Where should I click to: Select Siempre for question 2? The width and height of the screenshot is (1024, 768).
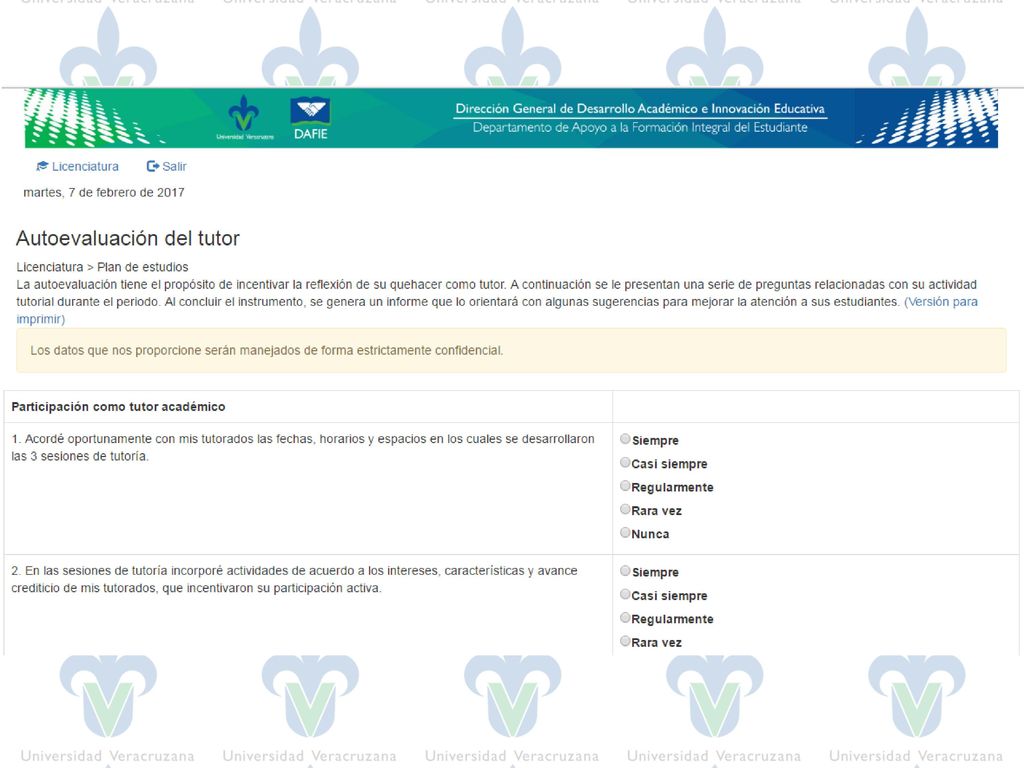tap(625, 571)
